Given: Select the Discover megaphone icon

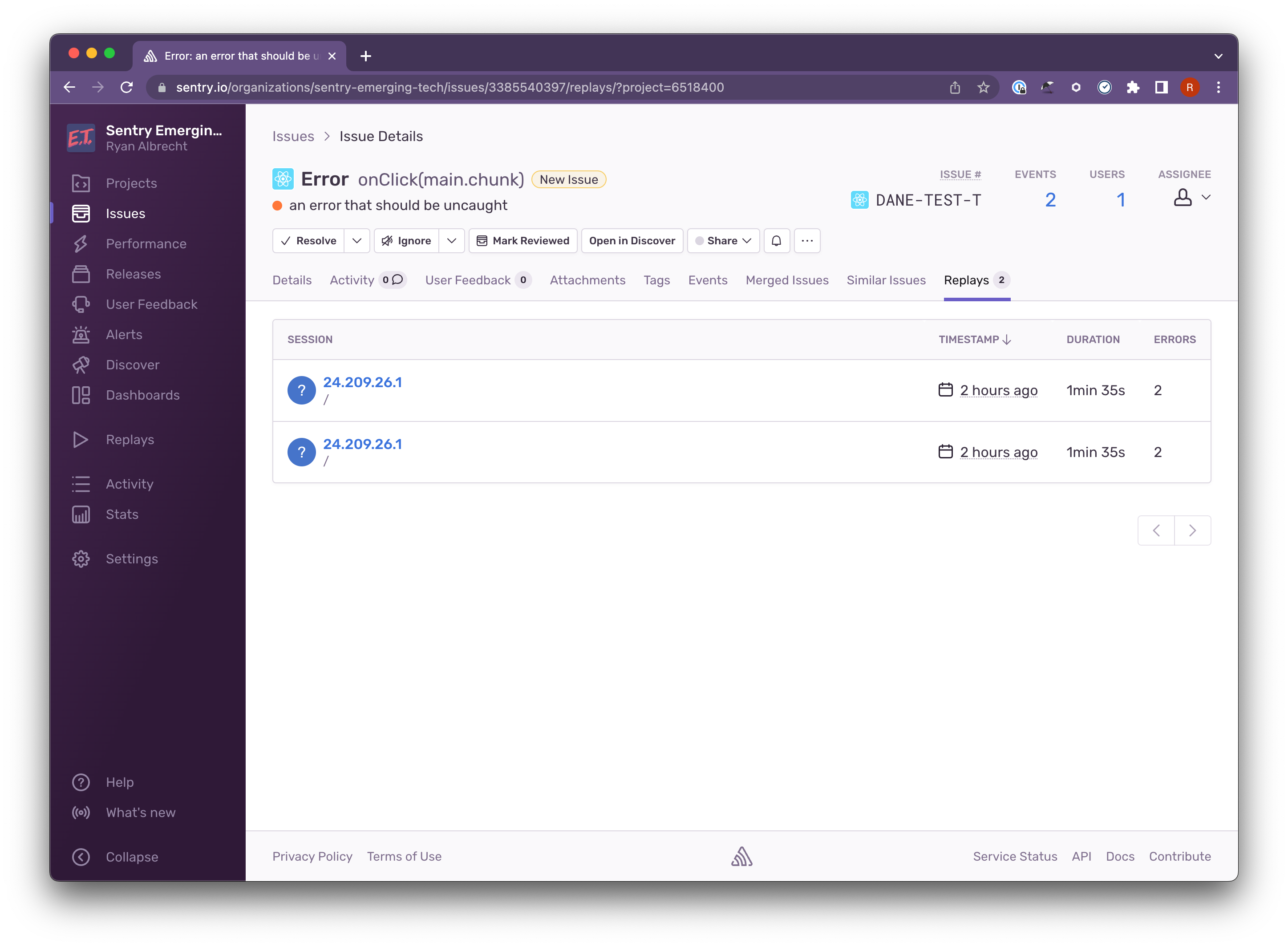Looking at the screenshot, I should 81,364.
